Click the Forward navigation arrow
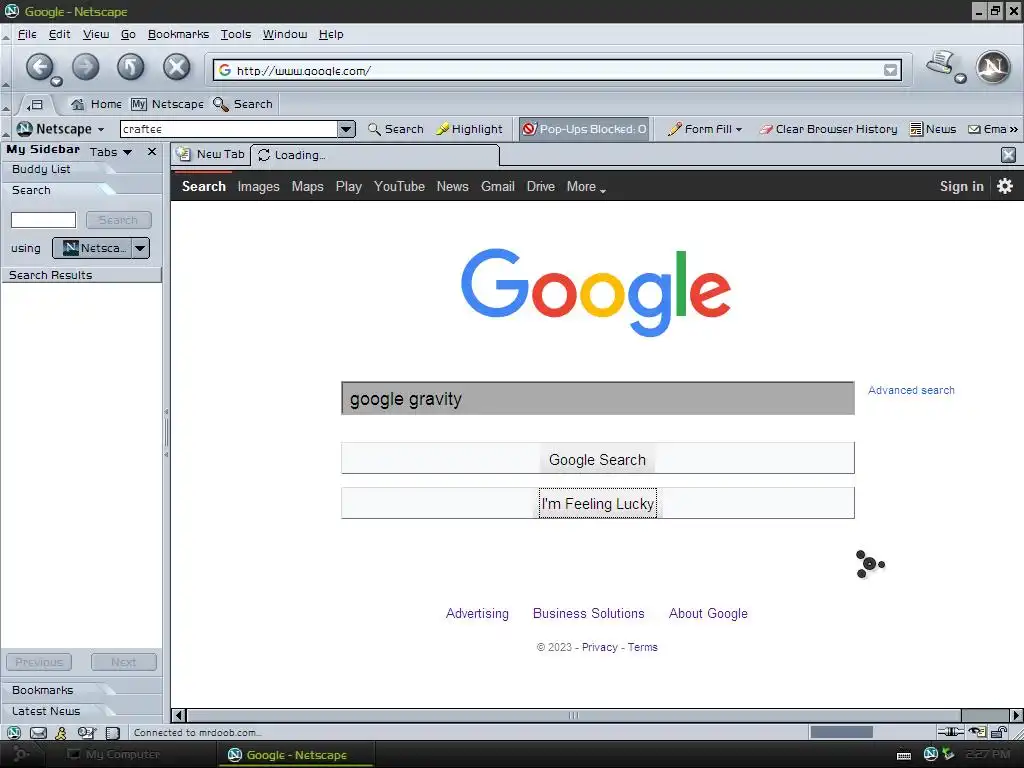 [86, 67]
